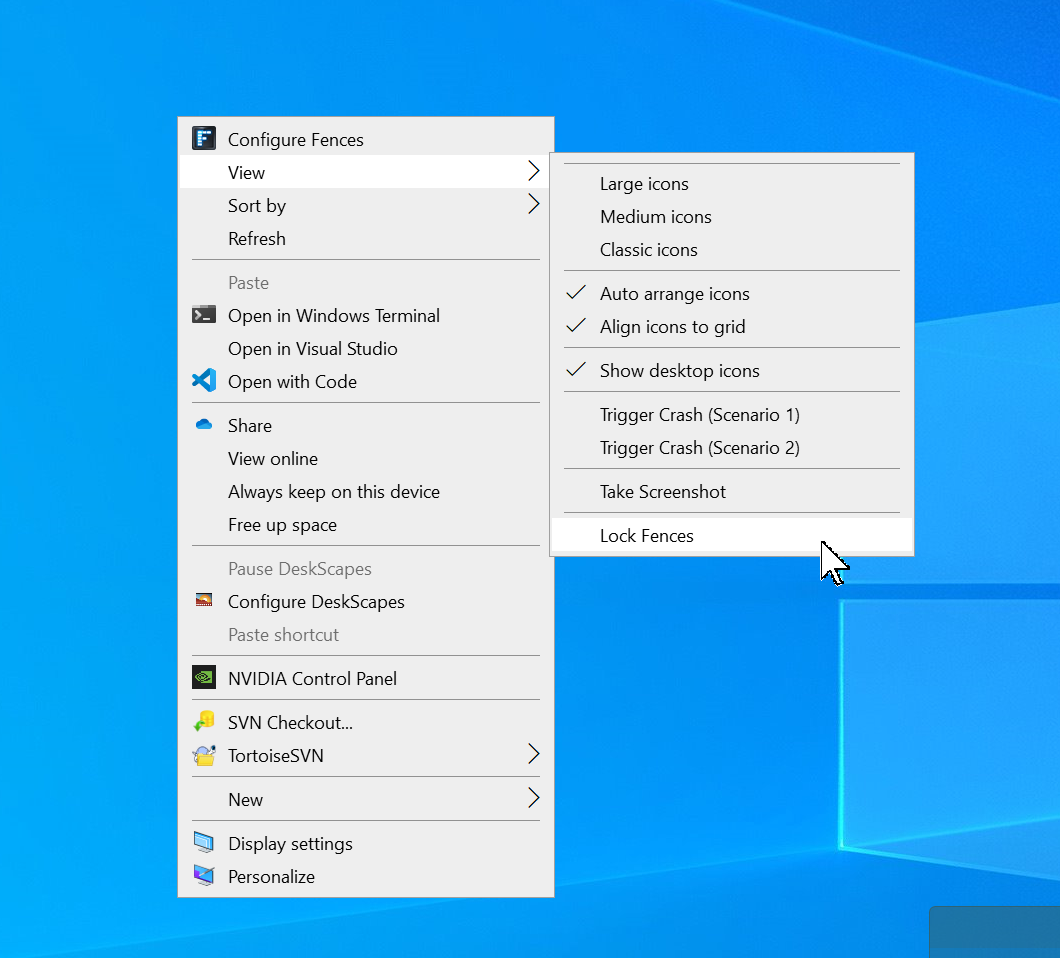This screenshot has height=958, width=1060.
Task: Click the DeskScapes icon
Action: [x=203, y=600]
